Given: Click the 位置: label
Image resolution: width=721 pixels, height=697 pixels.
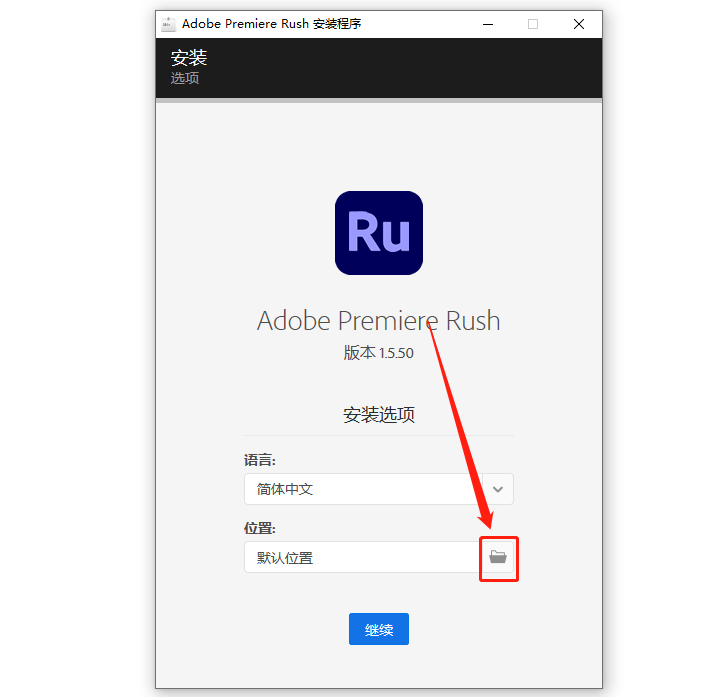Looking at the screenshot, I should tap(260, 528).
